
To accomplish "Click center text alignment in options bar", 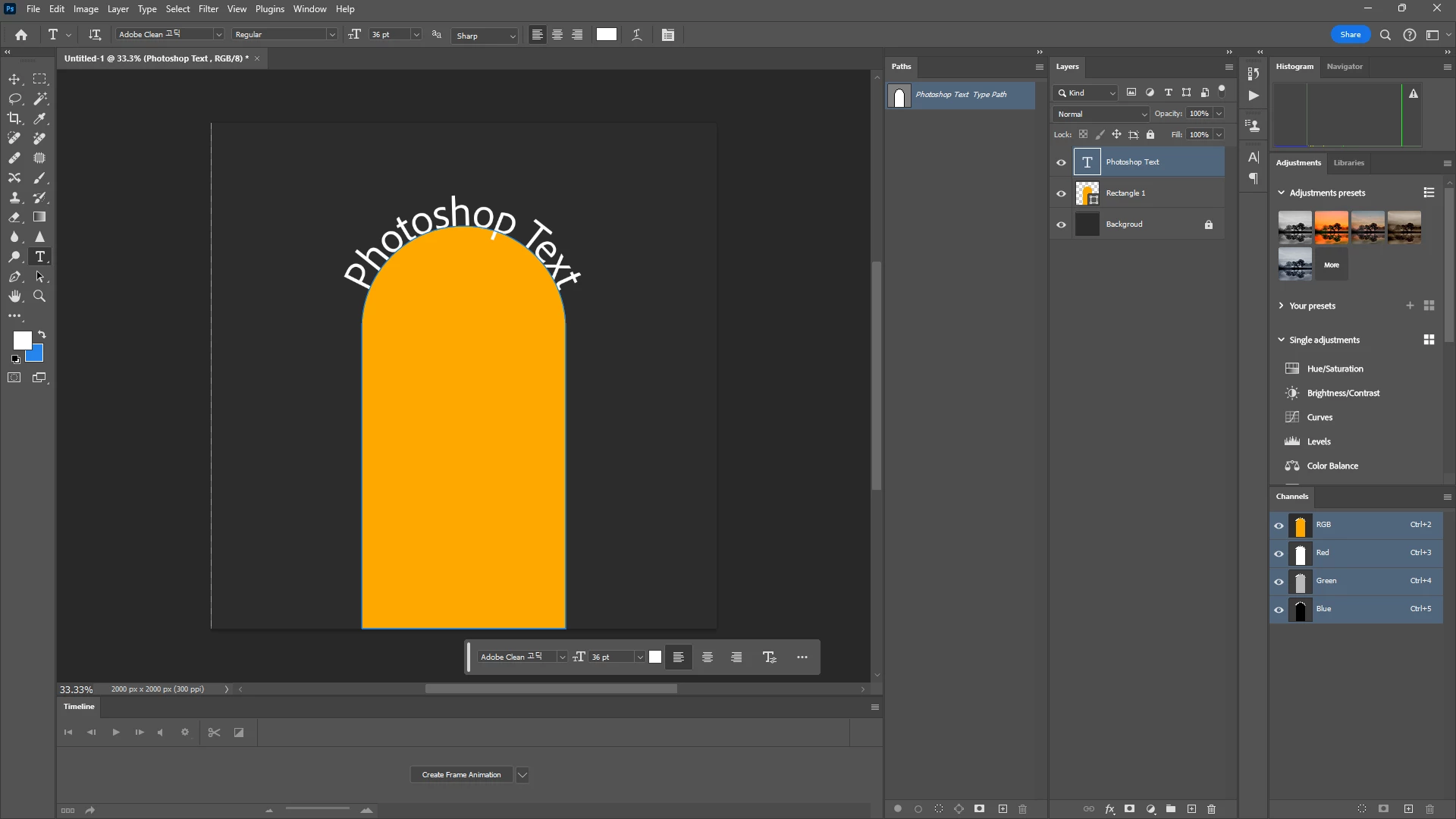I will 557,35.
